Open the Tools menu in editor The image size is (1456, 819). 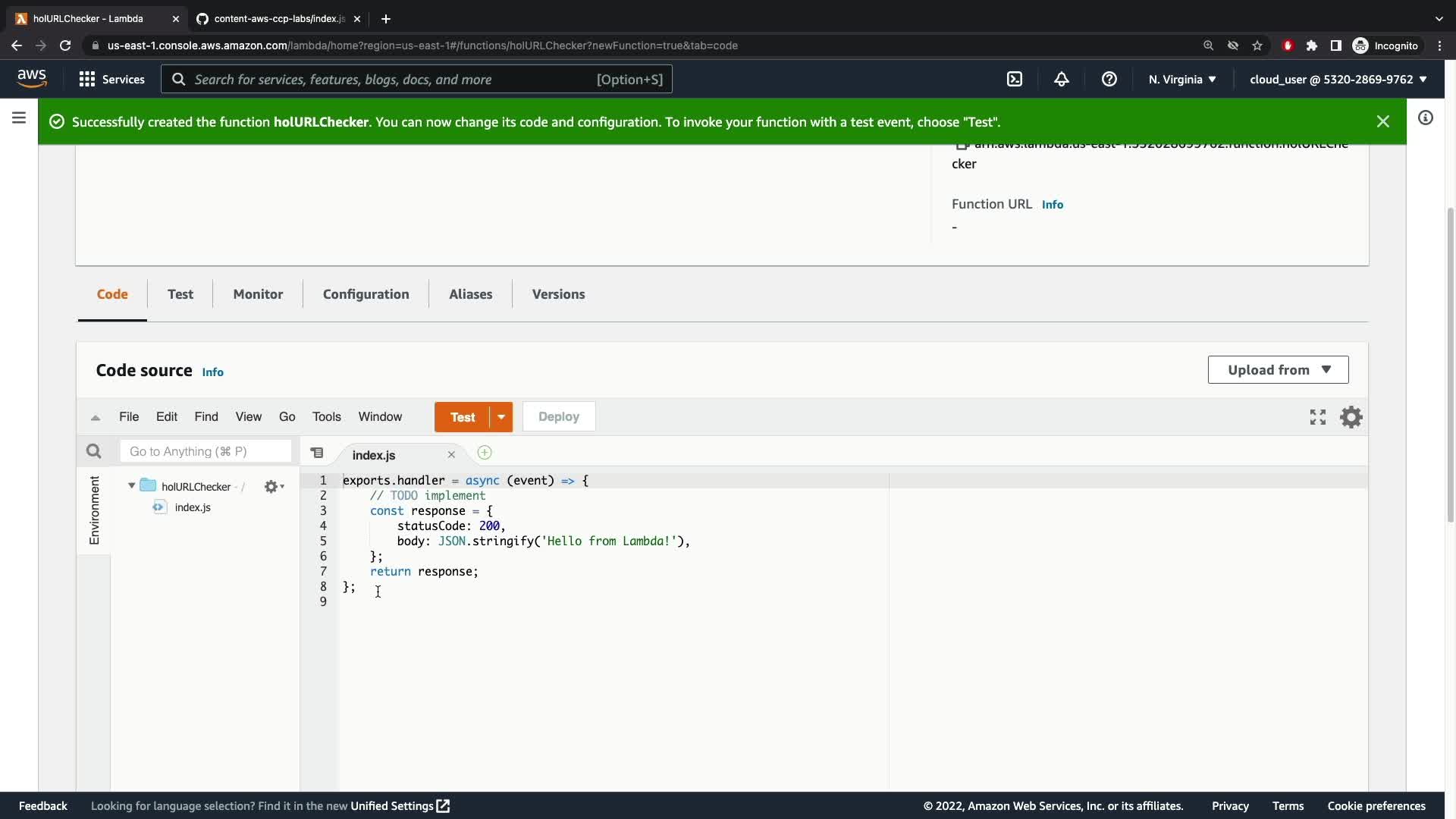coord(326,417)
